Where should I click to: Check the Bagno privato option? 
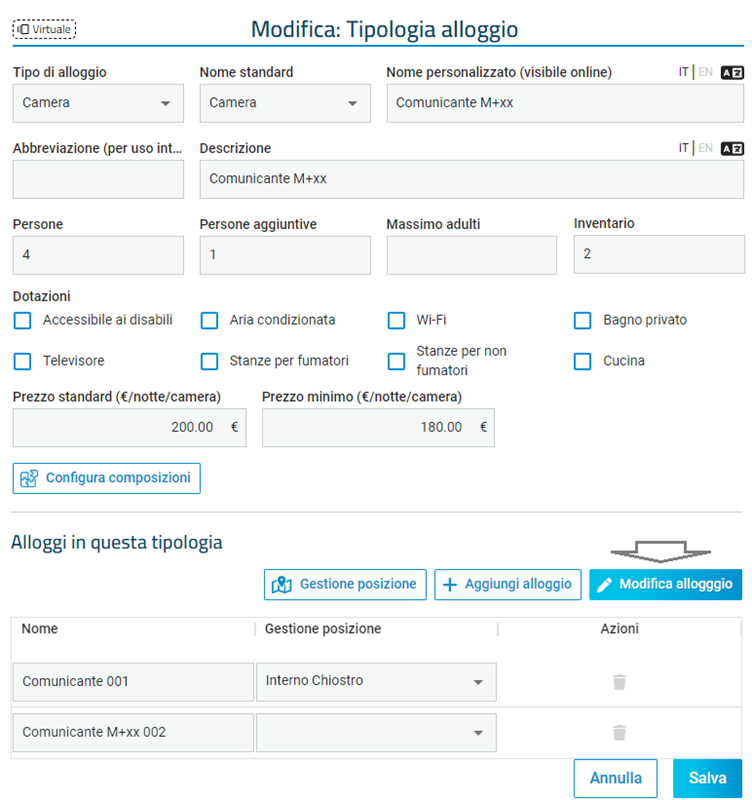(583, 320)
